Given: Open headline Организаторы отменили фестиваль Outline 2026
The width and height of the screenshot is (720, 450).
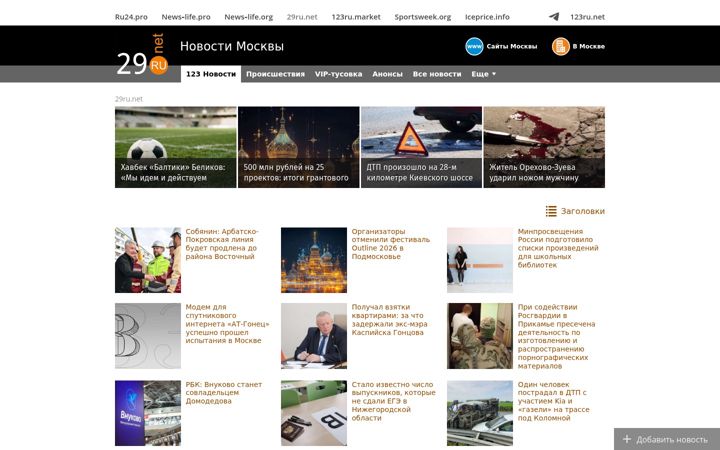Looking at the screenshot, I should [391, 244].
